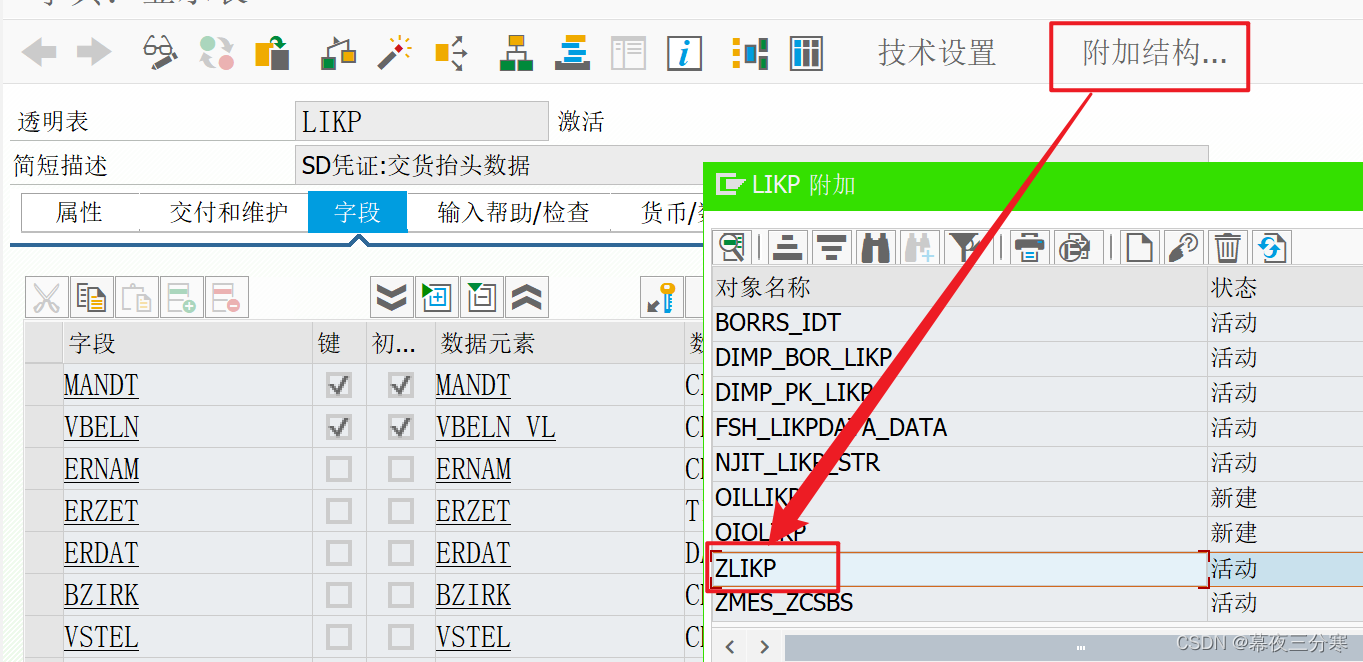The width and height of the screenshot is (1363, 662).
Task: Check the key checkbox for ERNAM field
Action: coord(337,469)
